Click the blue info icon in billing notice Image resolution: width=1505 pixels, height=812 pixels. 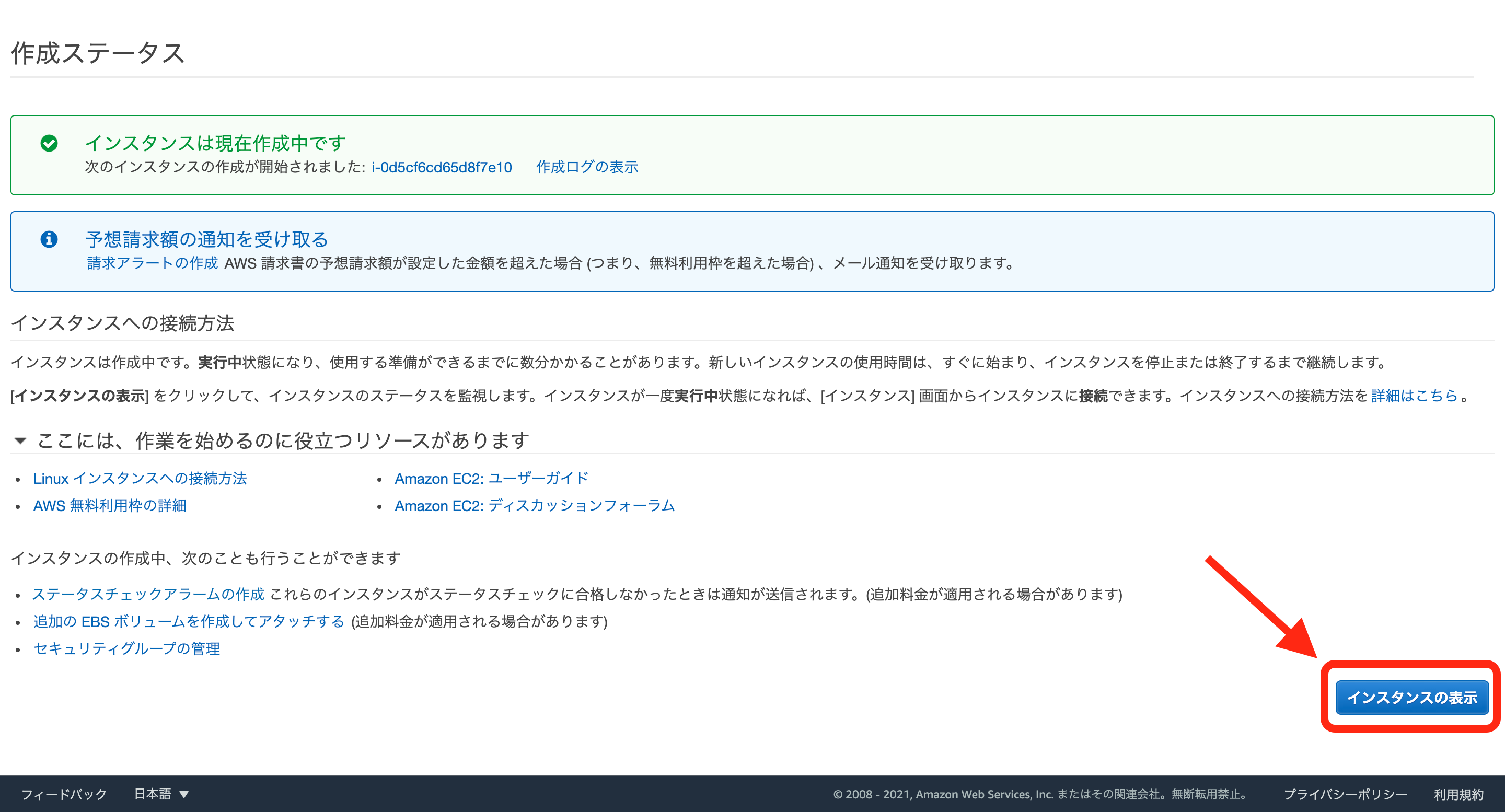click(50, 239)
